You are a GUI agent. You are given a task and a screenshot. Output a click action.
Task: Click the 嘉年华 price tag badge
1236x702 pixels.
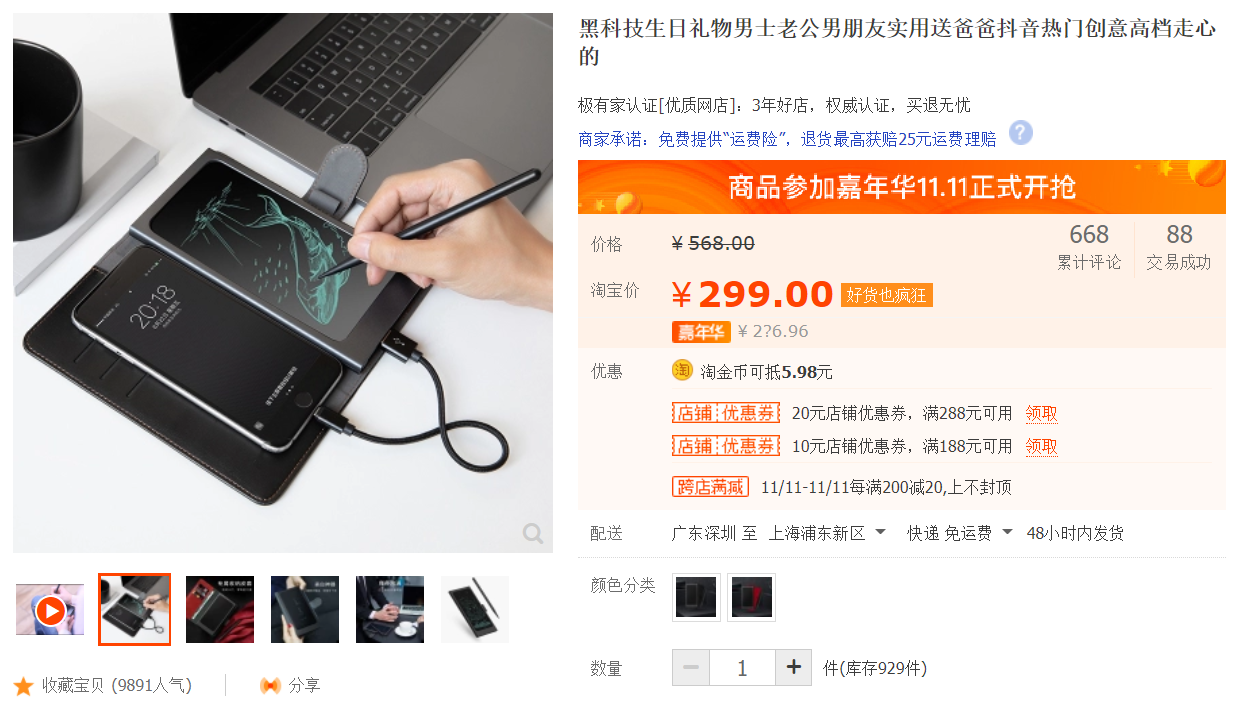701,332
